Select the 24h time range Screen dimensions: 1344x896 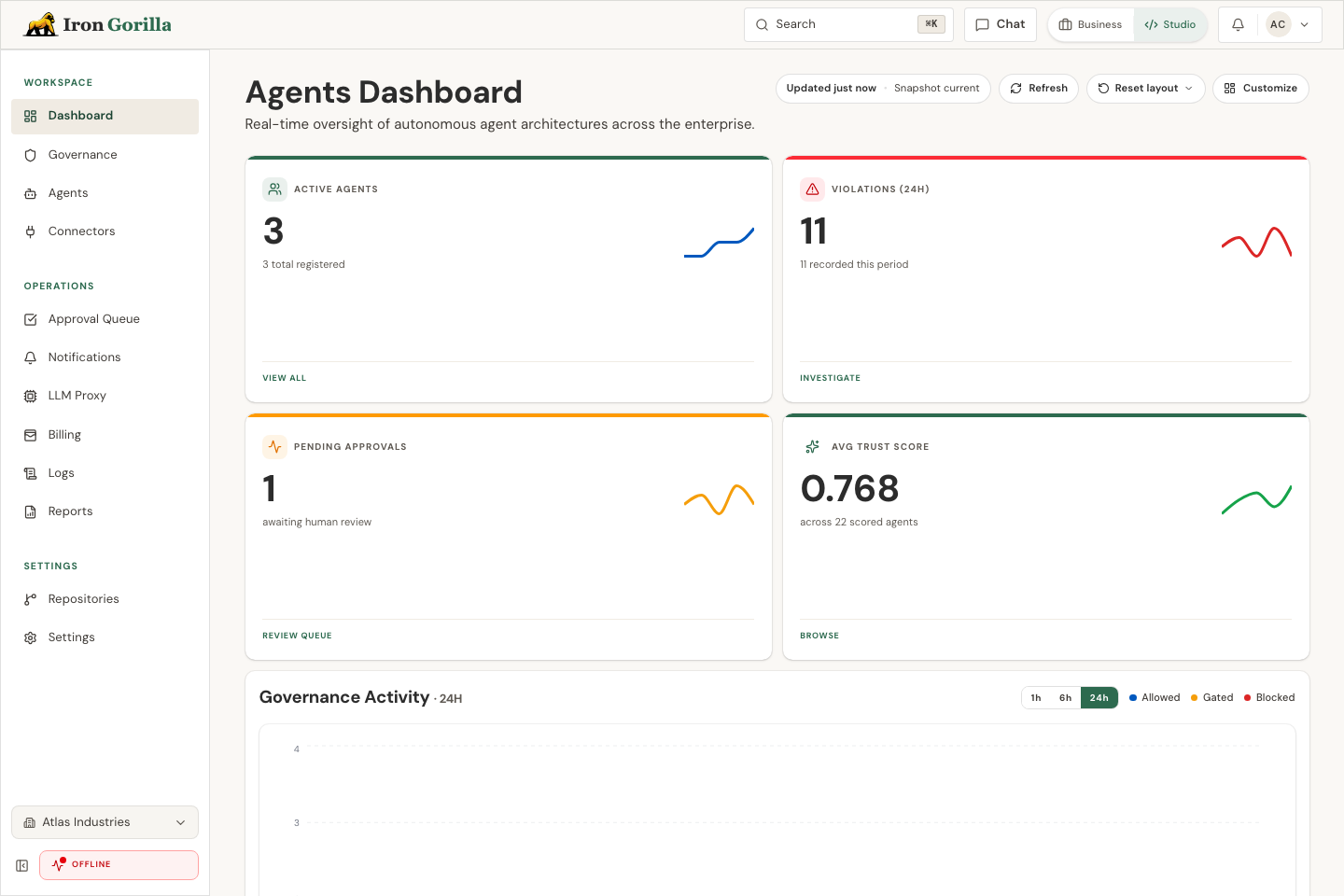pos(1099,698)
